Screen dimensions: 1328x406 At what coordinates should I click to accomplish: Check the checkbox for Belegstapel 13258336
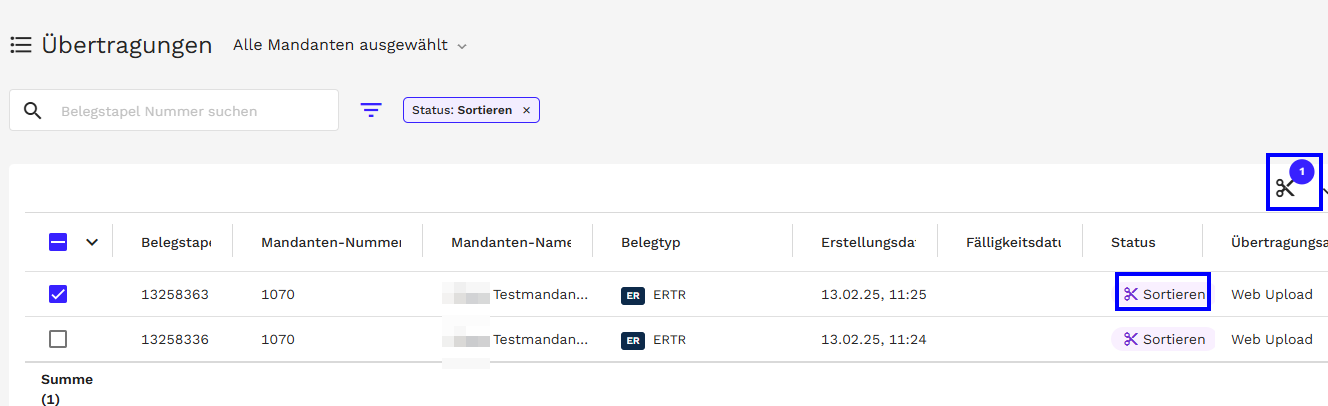tap(58, 339)
